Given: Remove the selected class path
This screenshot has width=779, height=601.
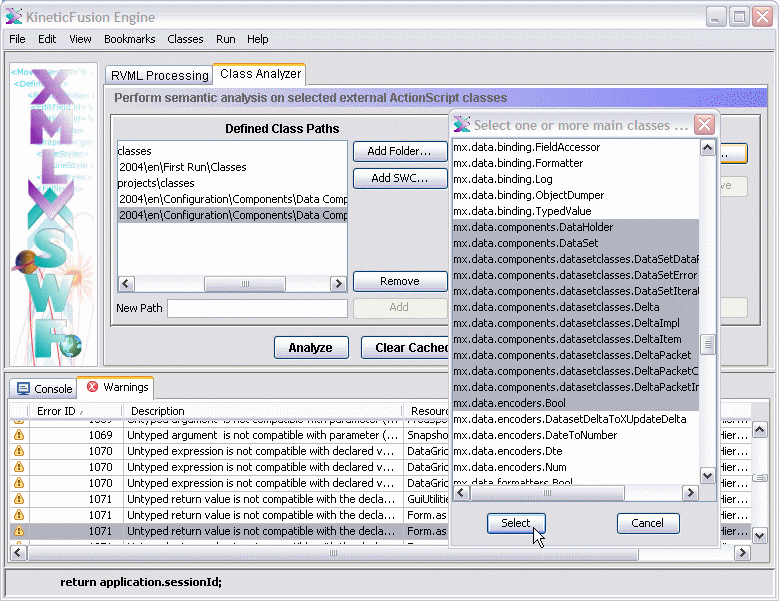Looking at the screenshot, I should coord(399,281).
